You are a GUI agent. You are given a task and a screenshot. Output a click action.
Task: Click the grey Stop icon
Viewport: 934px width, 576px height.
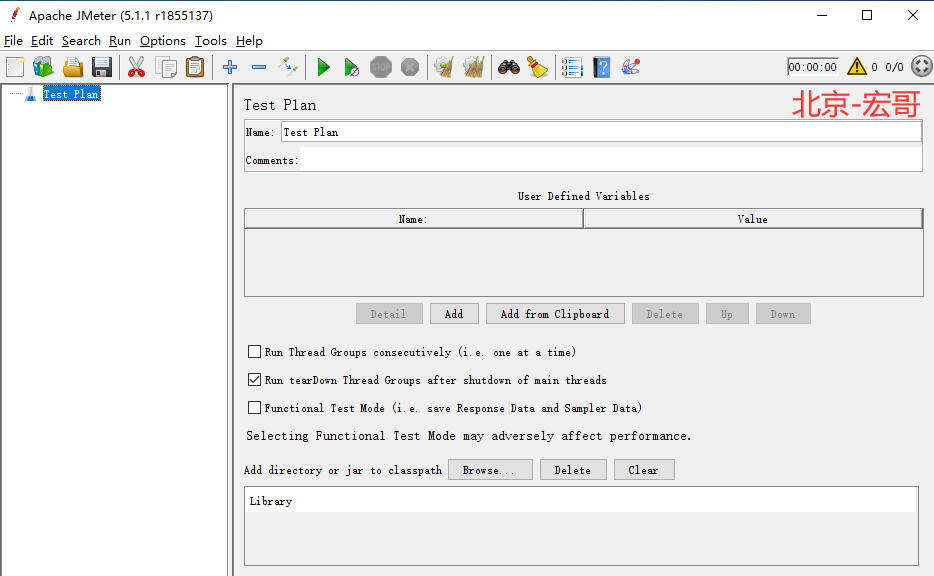pyautogui.click(x=381, y=67)
